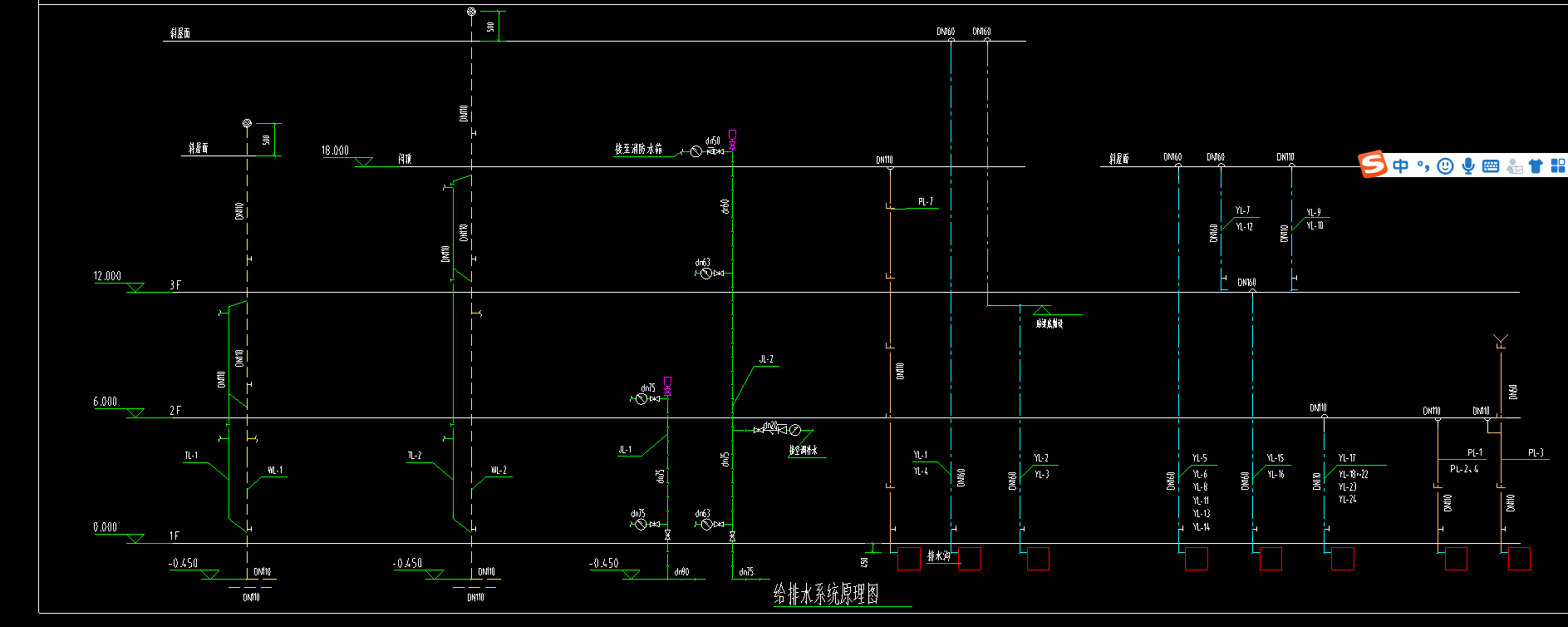Image resolution: width=1568 pixels, height=627 pixels.
Task: Open the emoji panel smiley icon
Action: (x=1446, y=165)
